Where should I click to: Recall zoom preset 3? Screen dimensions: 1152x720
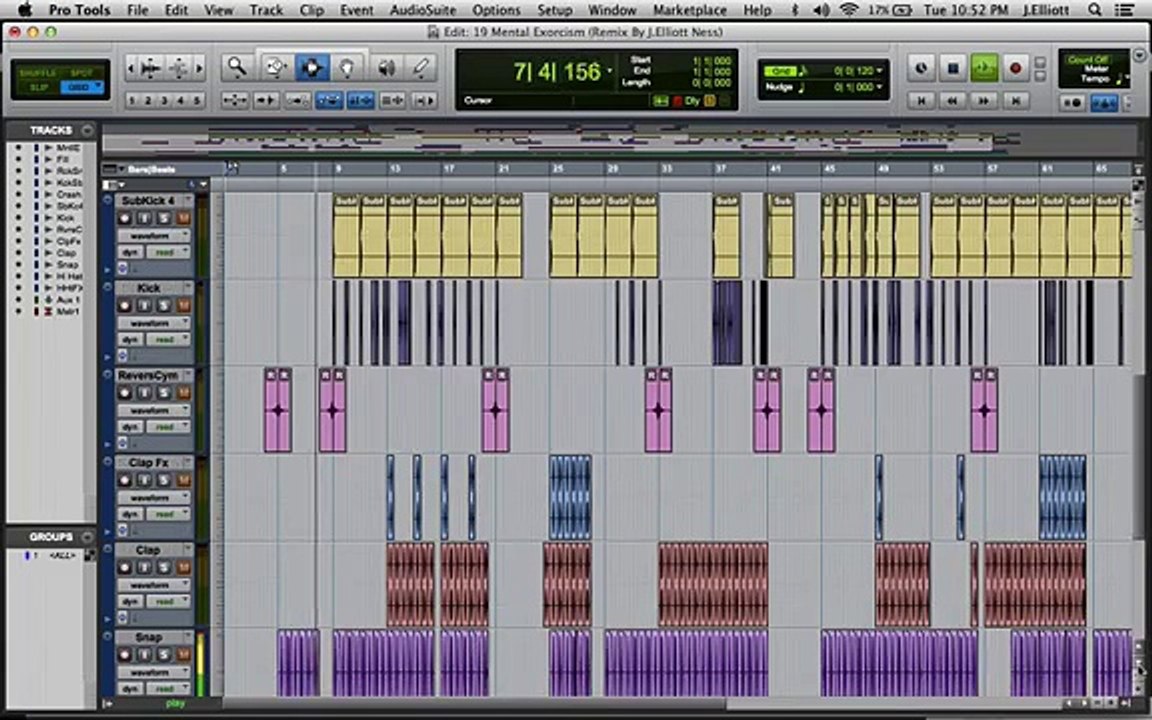click(165, 101)
